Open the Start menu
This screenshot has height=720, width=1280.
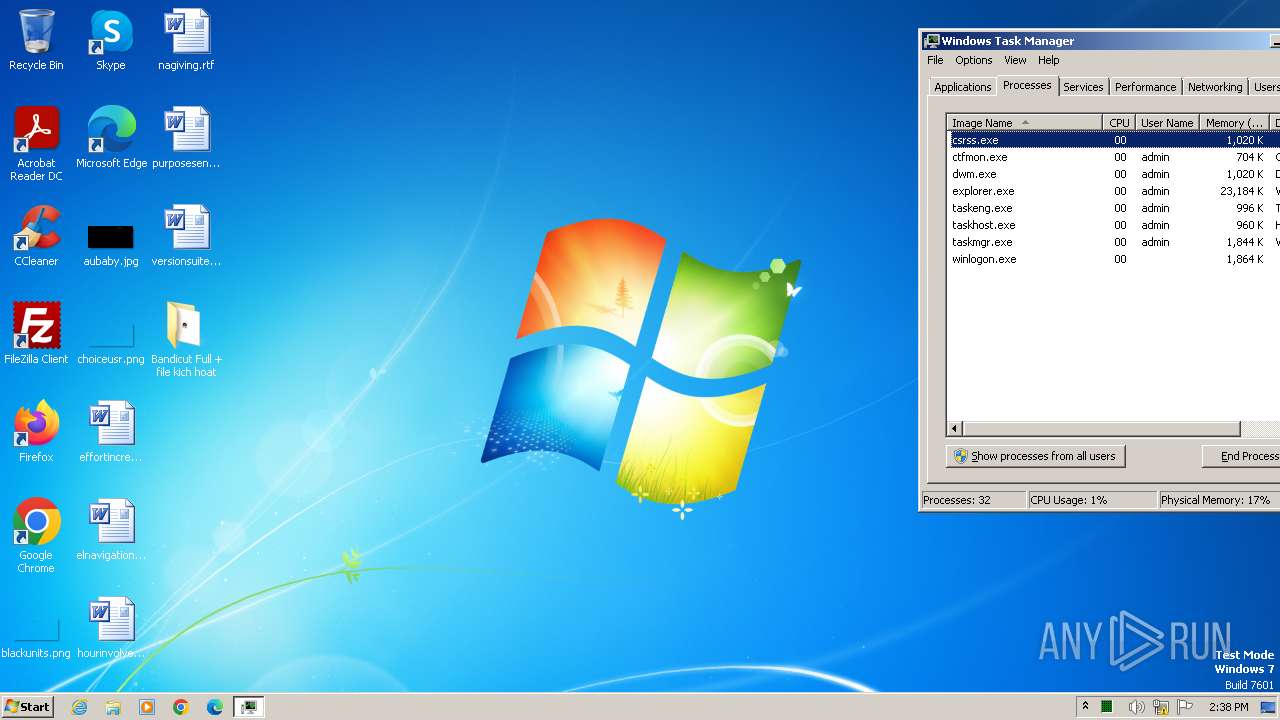click(27, 706)
